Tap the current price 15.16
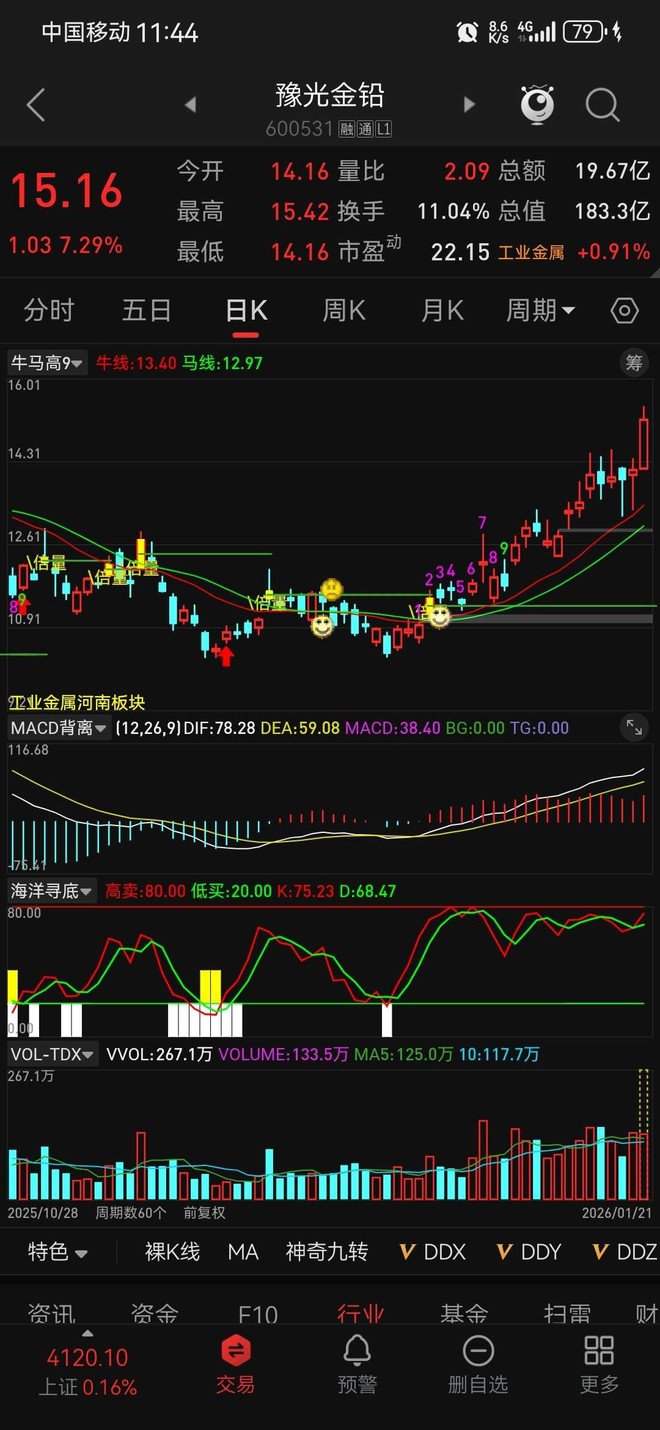Viewport: 660px width, 1430px height. tap(66, 190)
